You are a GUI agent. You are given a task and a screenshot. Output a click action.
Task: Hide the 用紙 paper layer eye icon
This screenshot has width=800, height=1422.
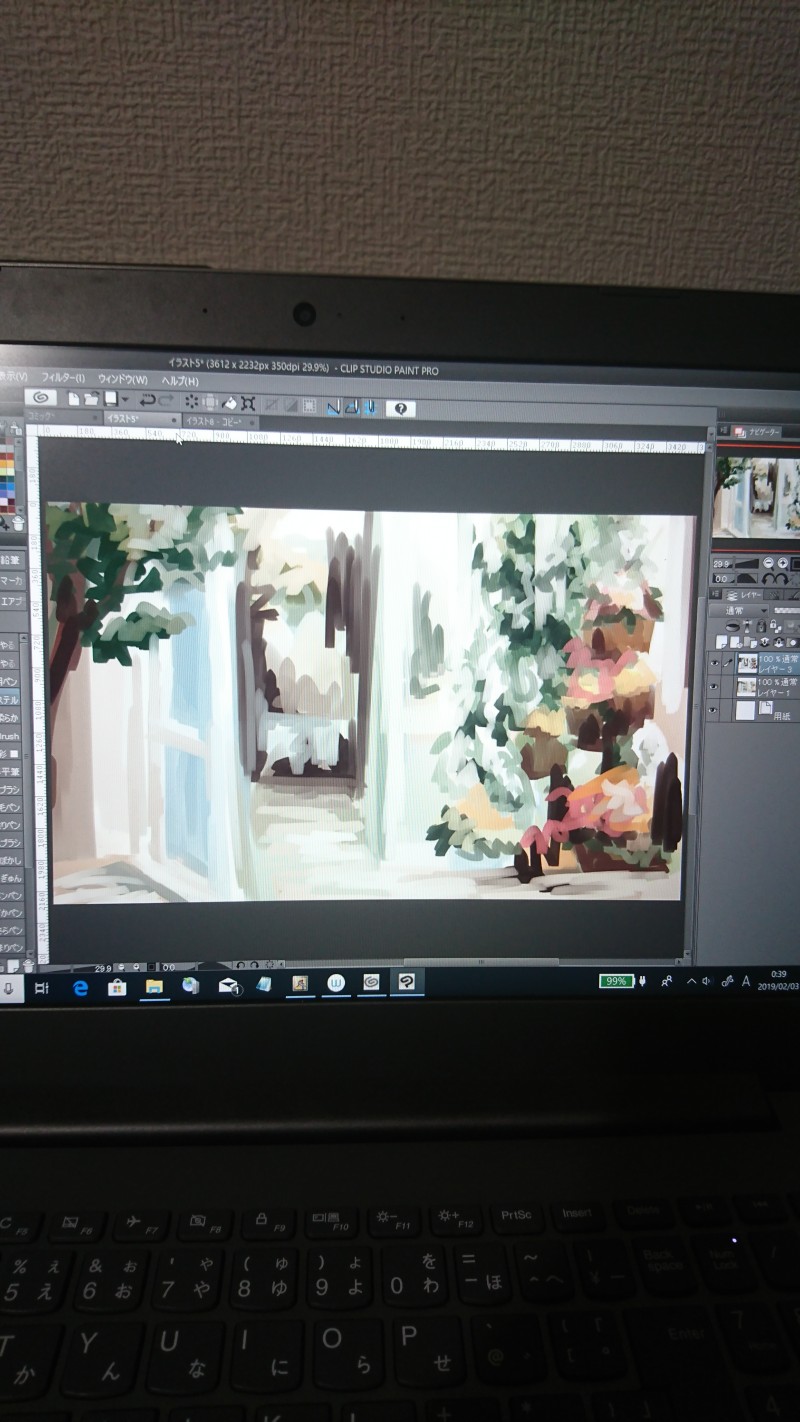click(714, 710)
